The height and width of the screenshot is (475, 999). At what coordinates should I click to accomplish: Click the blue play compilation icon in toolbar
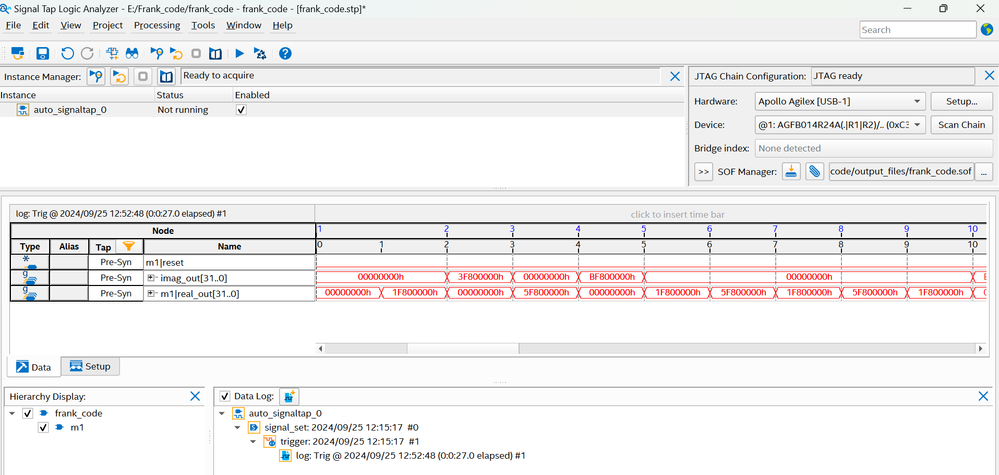coord(240,53)
